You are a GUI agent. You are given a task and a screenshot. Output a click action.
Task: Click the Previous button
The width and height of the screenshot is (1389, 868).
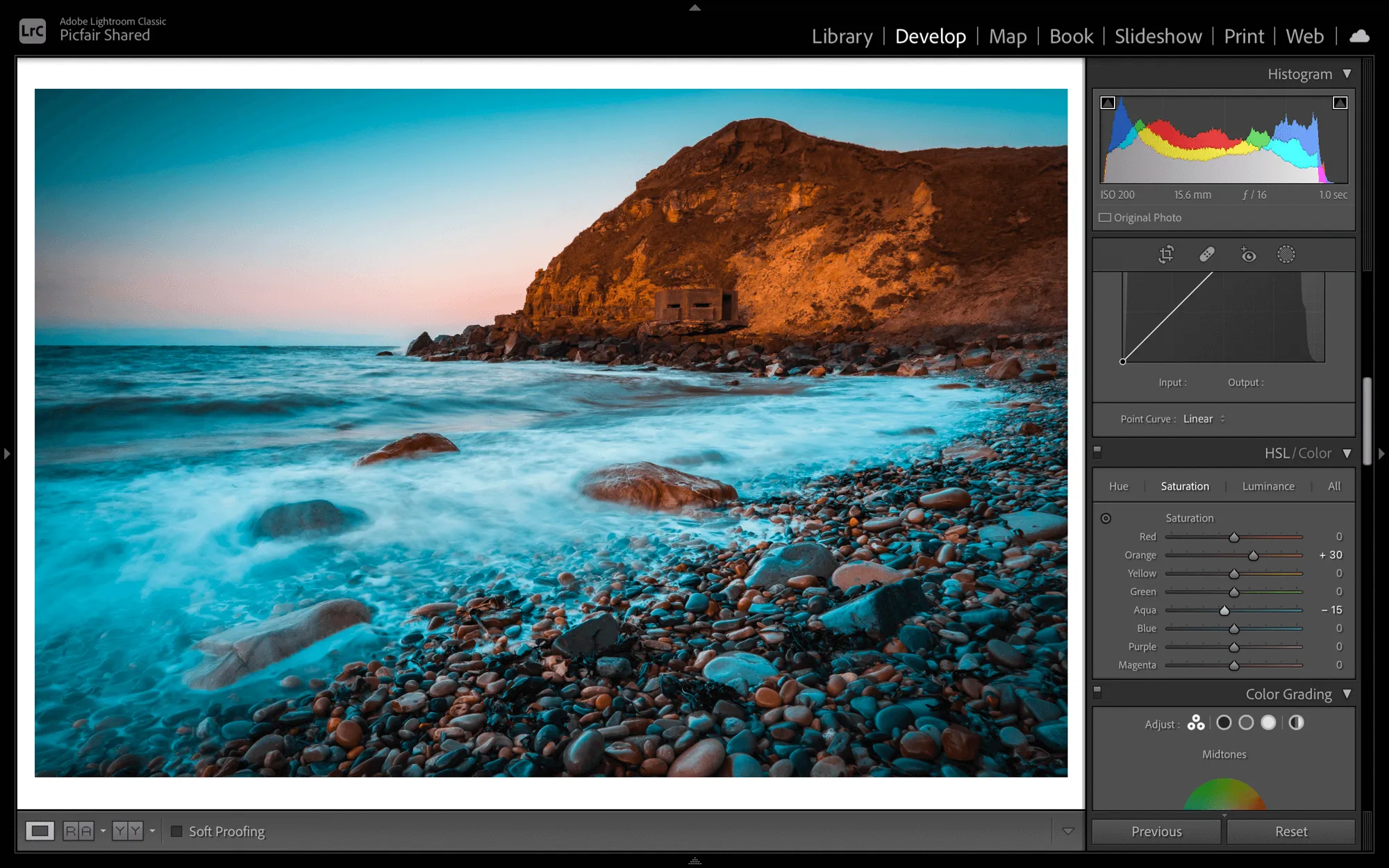[x=1156, y=831]
